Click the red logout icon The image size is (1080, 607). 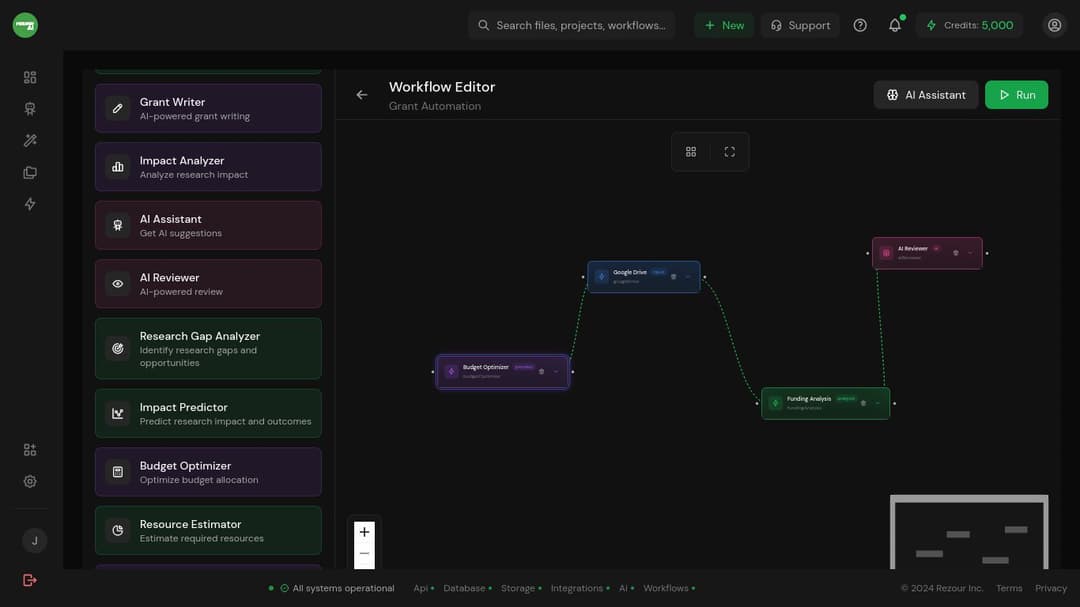(30, 580)
